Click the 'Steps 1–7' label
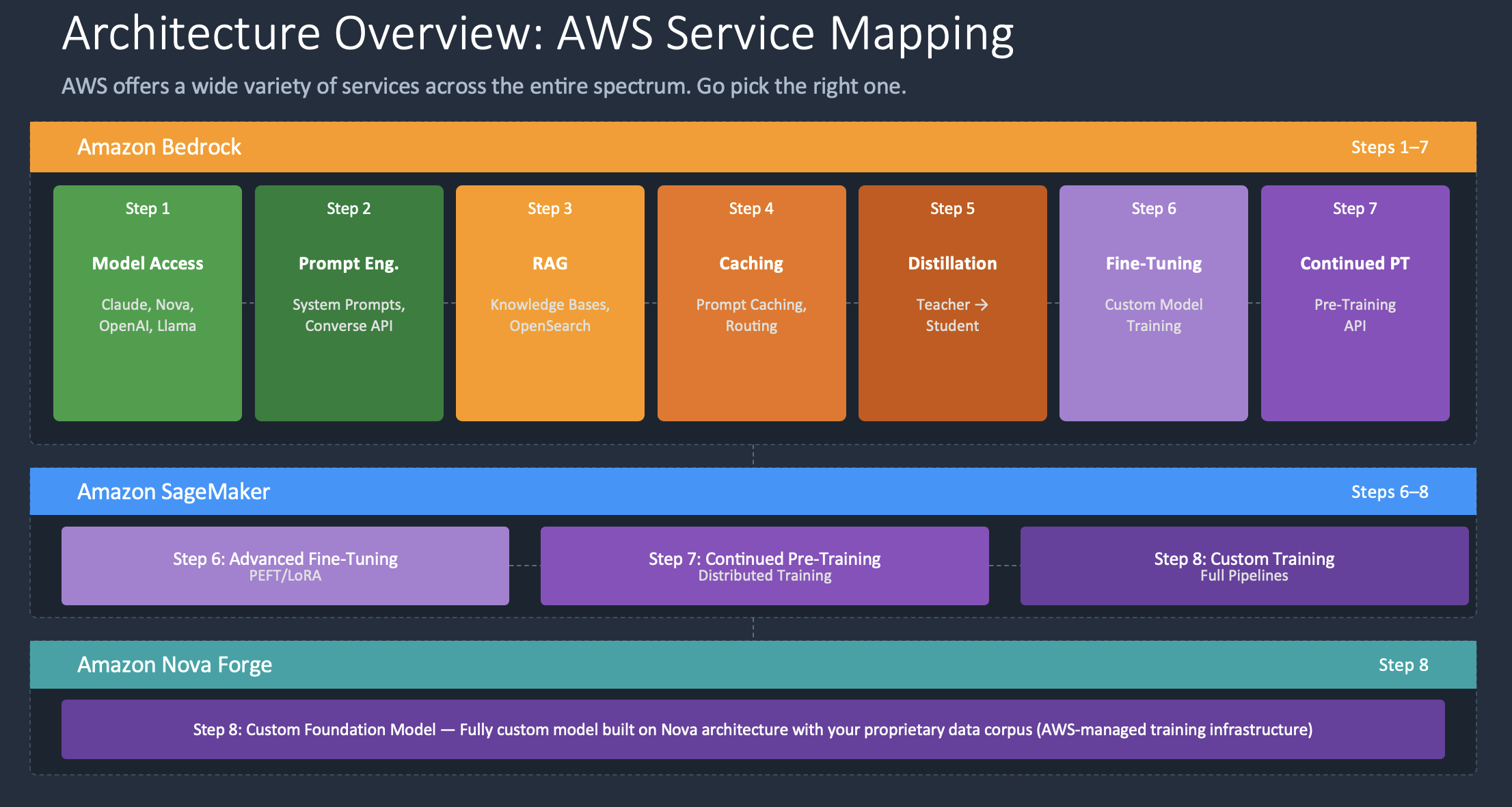 coord(1390,147)
